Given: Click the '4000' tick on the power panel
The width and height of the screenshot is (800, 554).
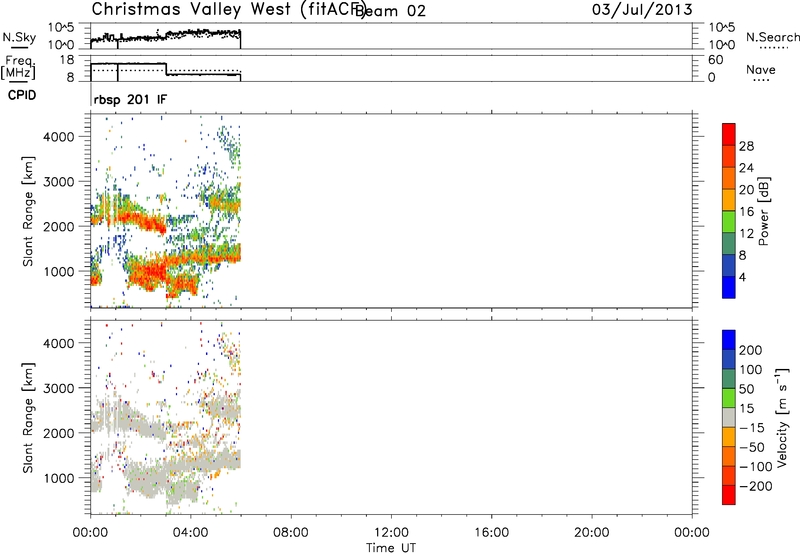Looking at the screenshot, I should (59, 137).
